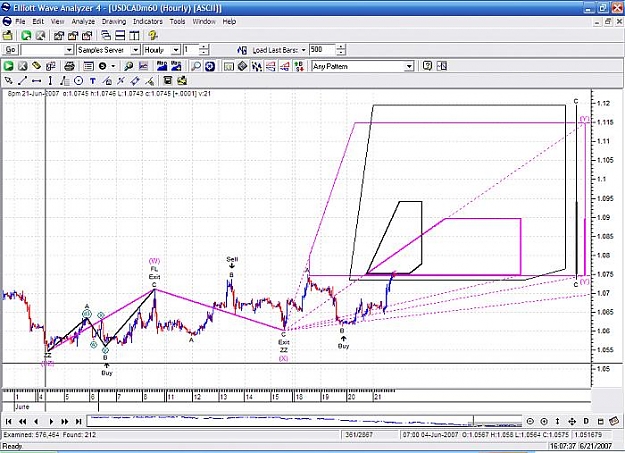
Task: Click the 'Ready' status bar text
Action: click(x=12, y=446)
